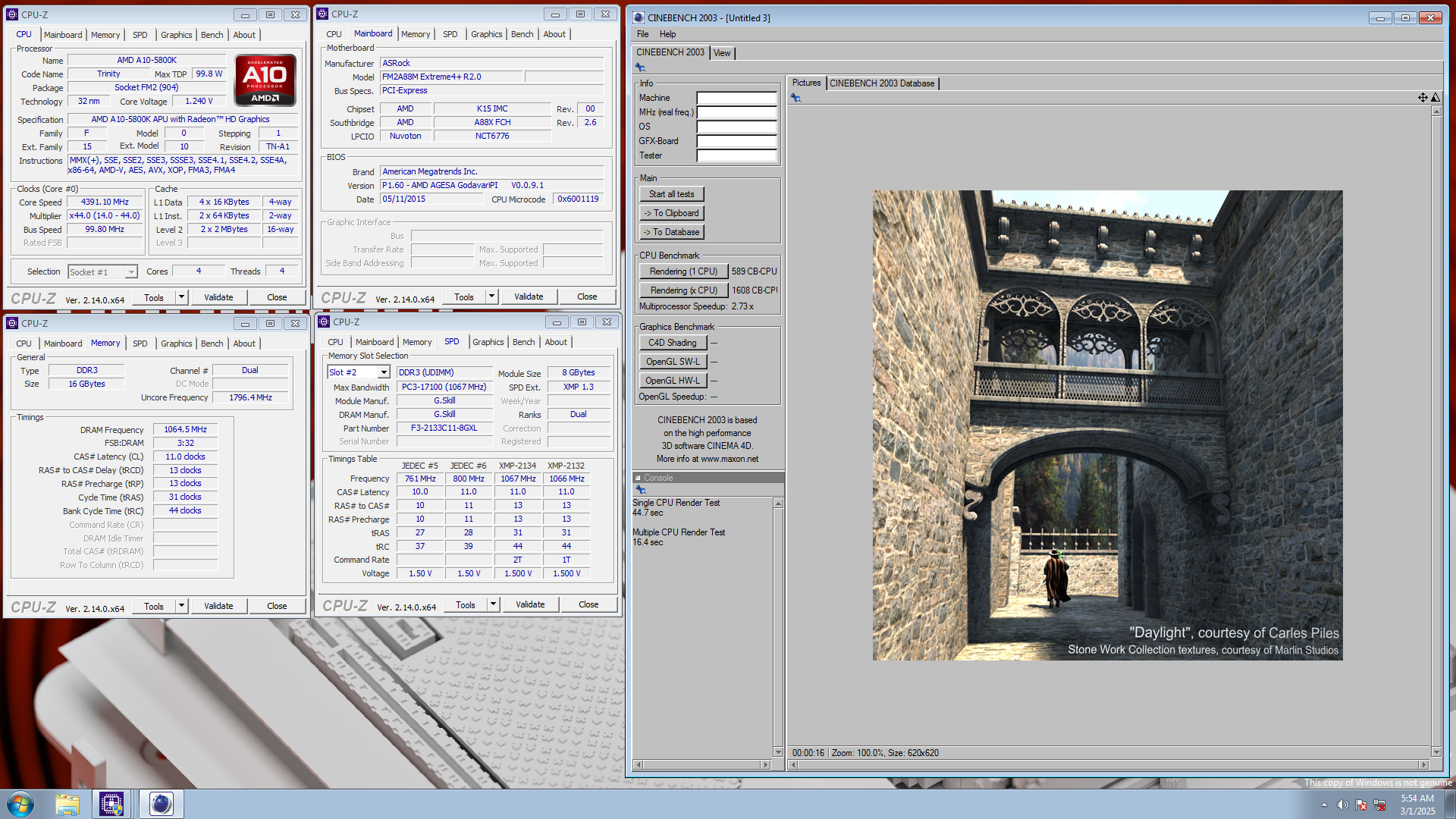Click the pin icon in the Console panel
Screen dimensions: 1456x819
click(641, 490)
